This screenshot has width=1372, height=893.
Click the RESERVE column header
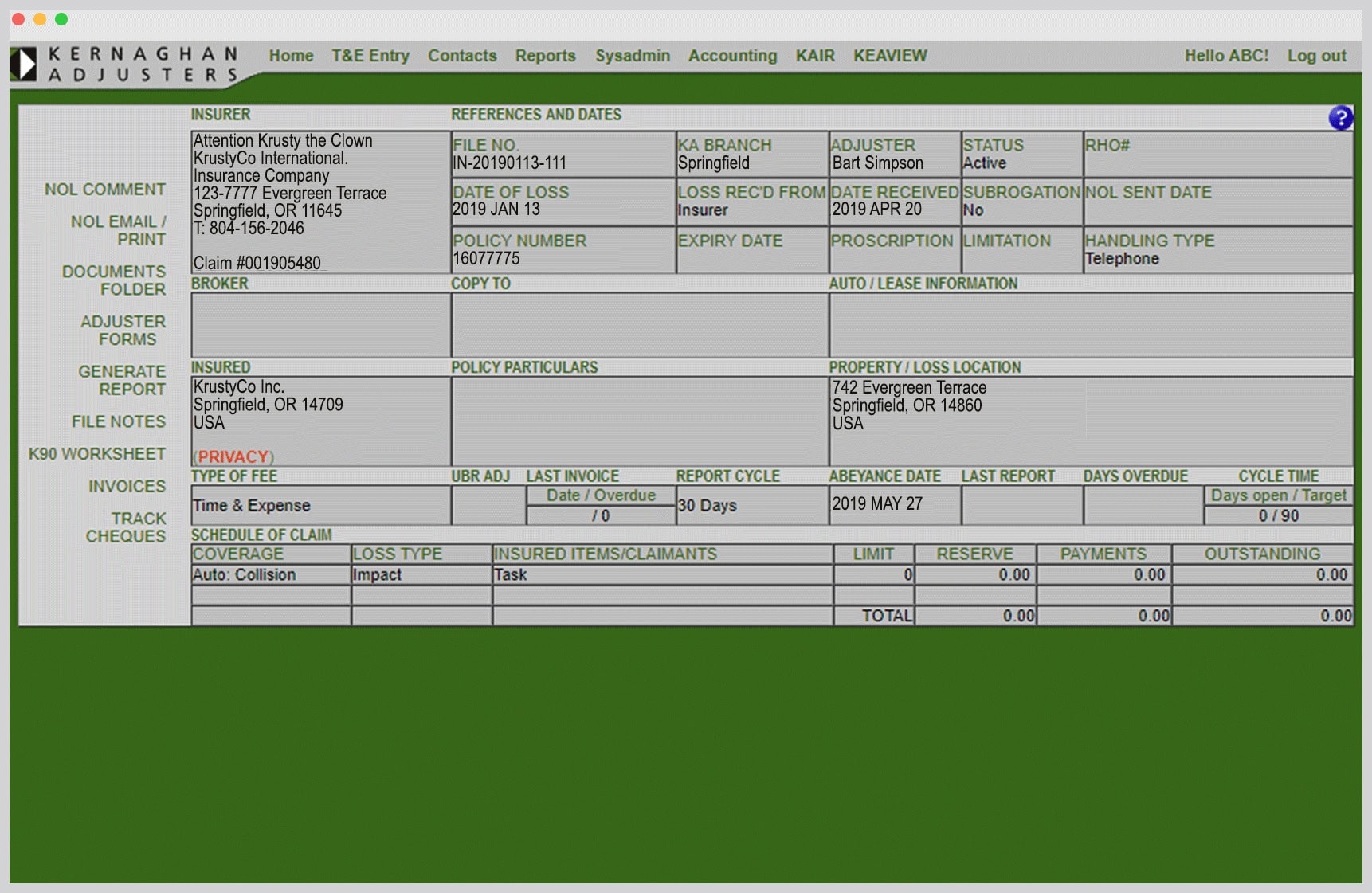click(x=975, y=554)
